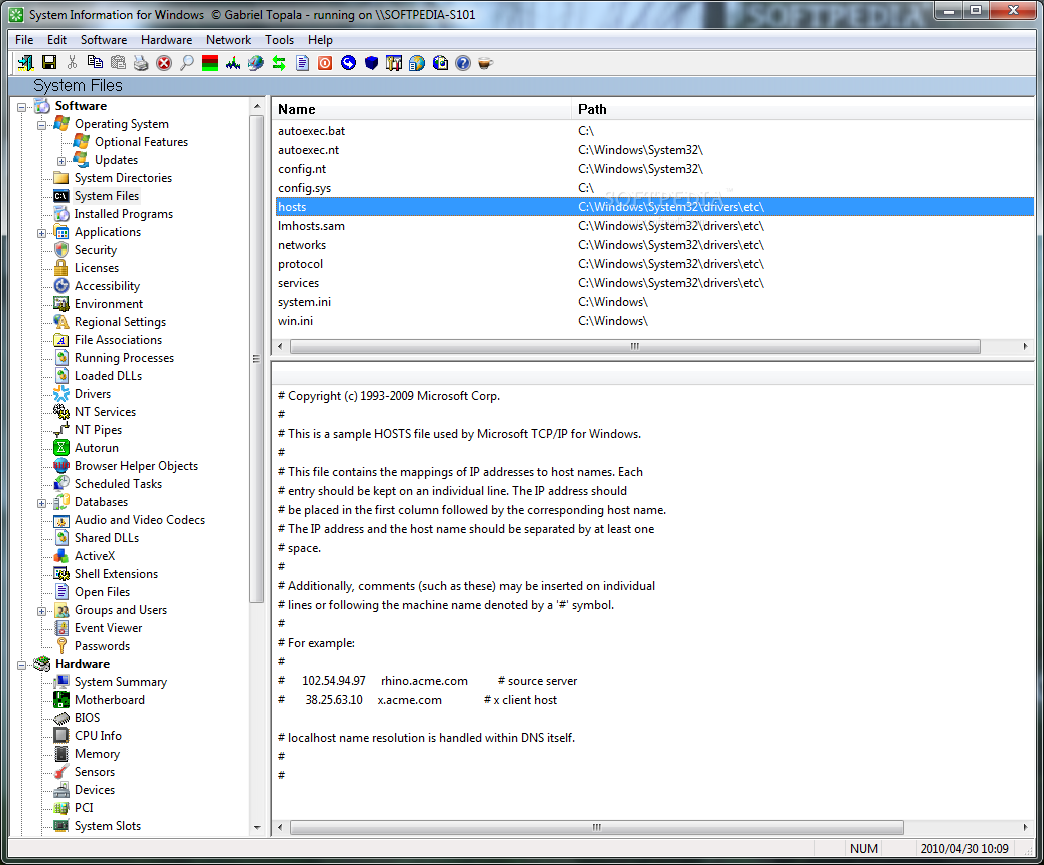The width and height of the screenshot is (1044, 865).
Task: Open Motherboard under Hardware
Action: pyautogui.click(x=109, y=699)
